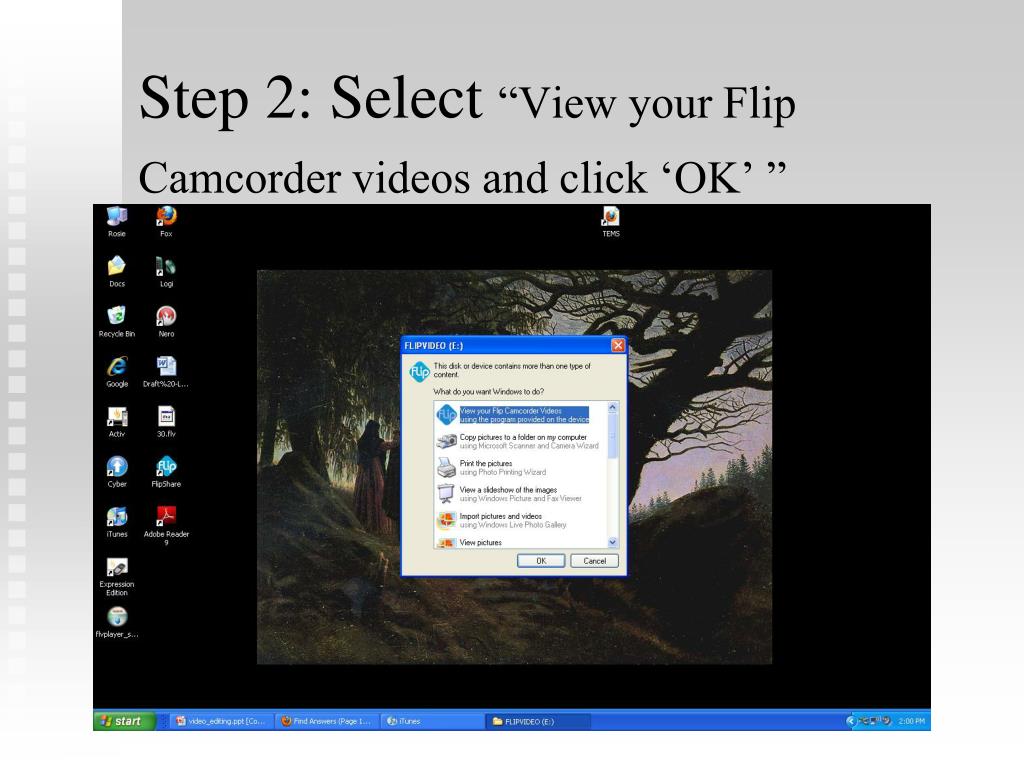Click Cancel in the FLIPVIDEO dialog
Viewport: 1024px width, 768px height.
point(594,561)
